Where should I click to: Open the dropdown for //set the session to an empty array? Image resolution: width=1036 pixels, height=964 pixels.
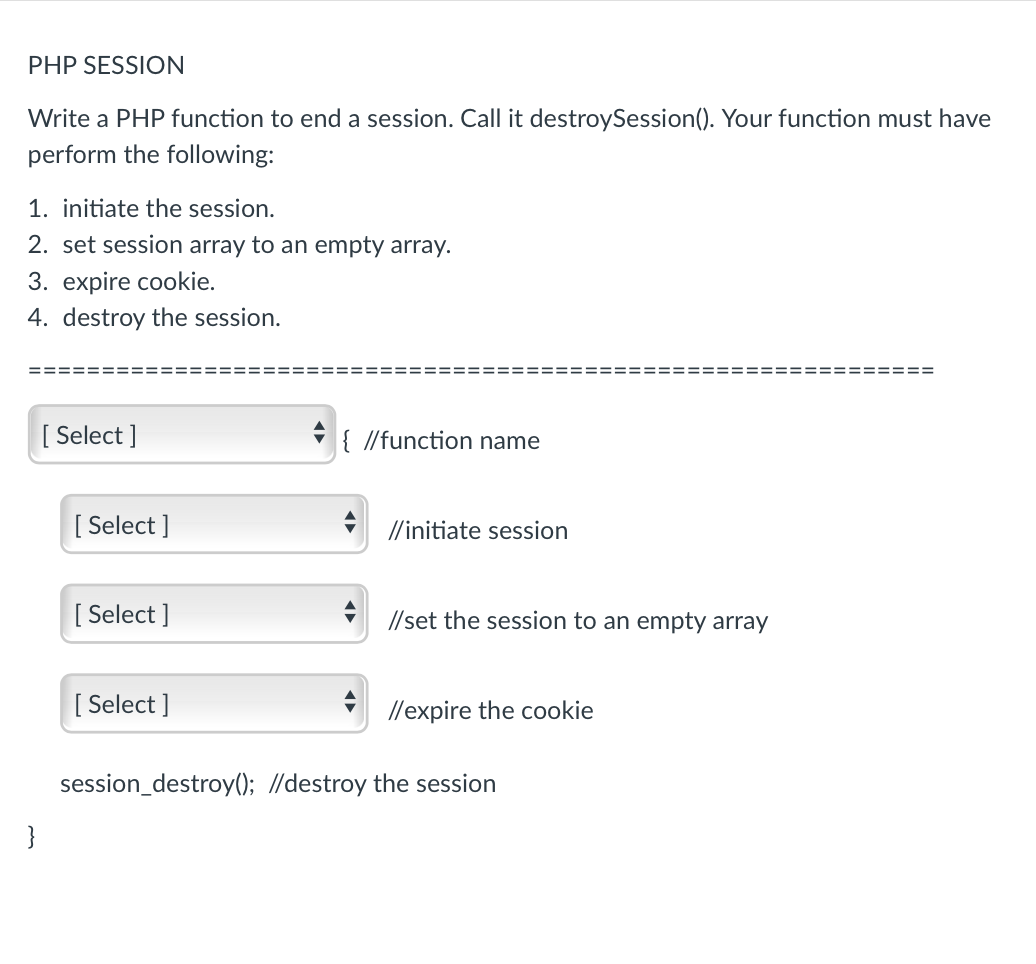(213, 612)
